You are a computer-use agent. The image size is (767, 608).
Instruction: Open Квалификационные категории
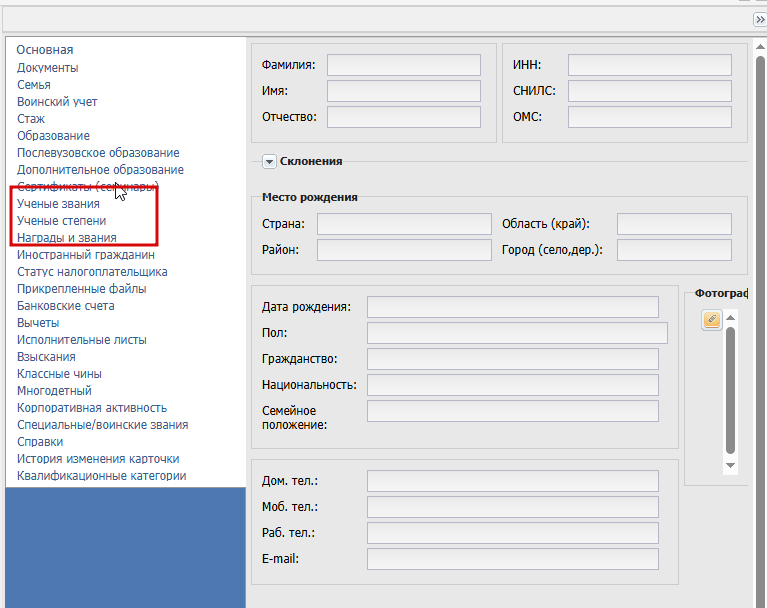tap(102, 475)
